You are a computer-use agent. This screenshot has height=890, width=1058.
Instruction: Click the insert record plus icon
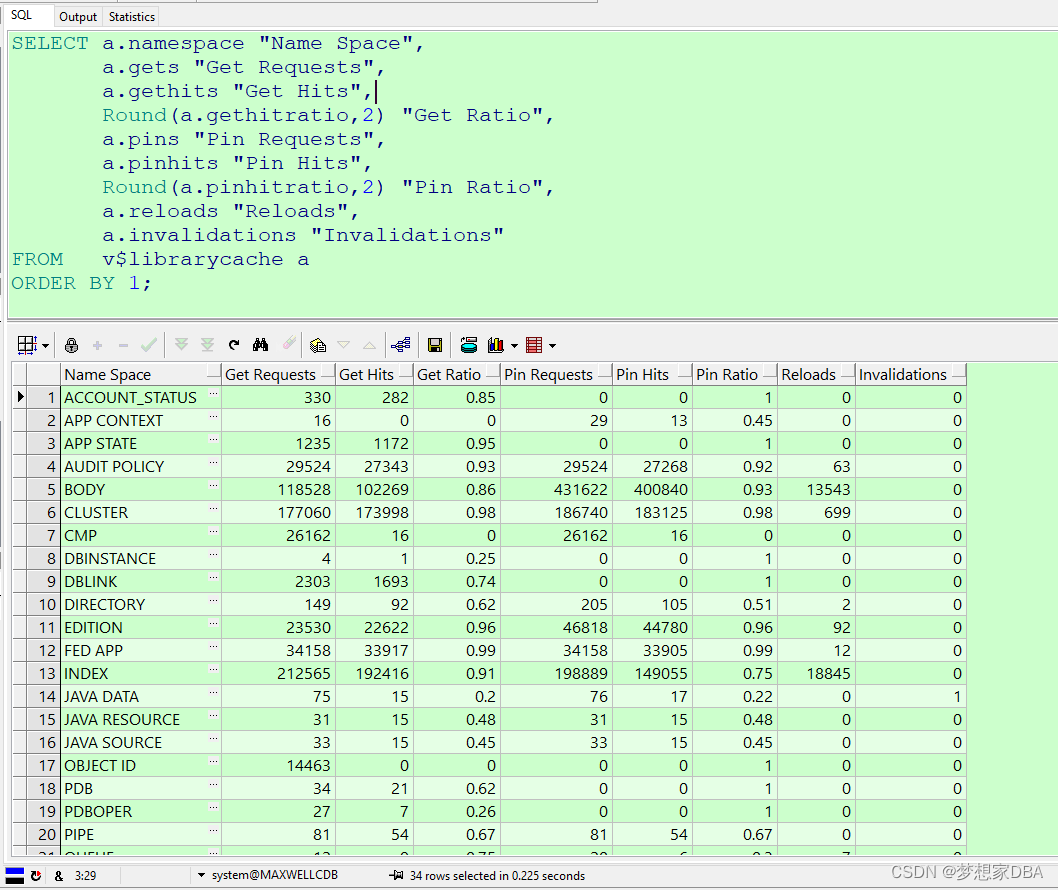click(x=97, y=345)
